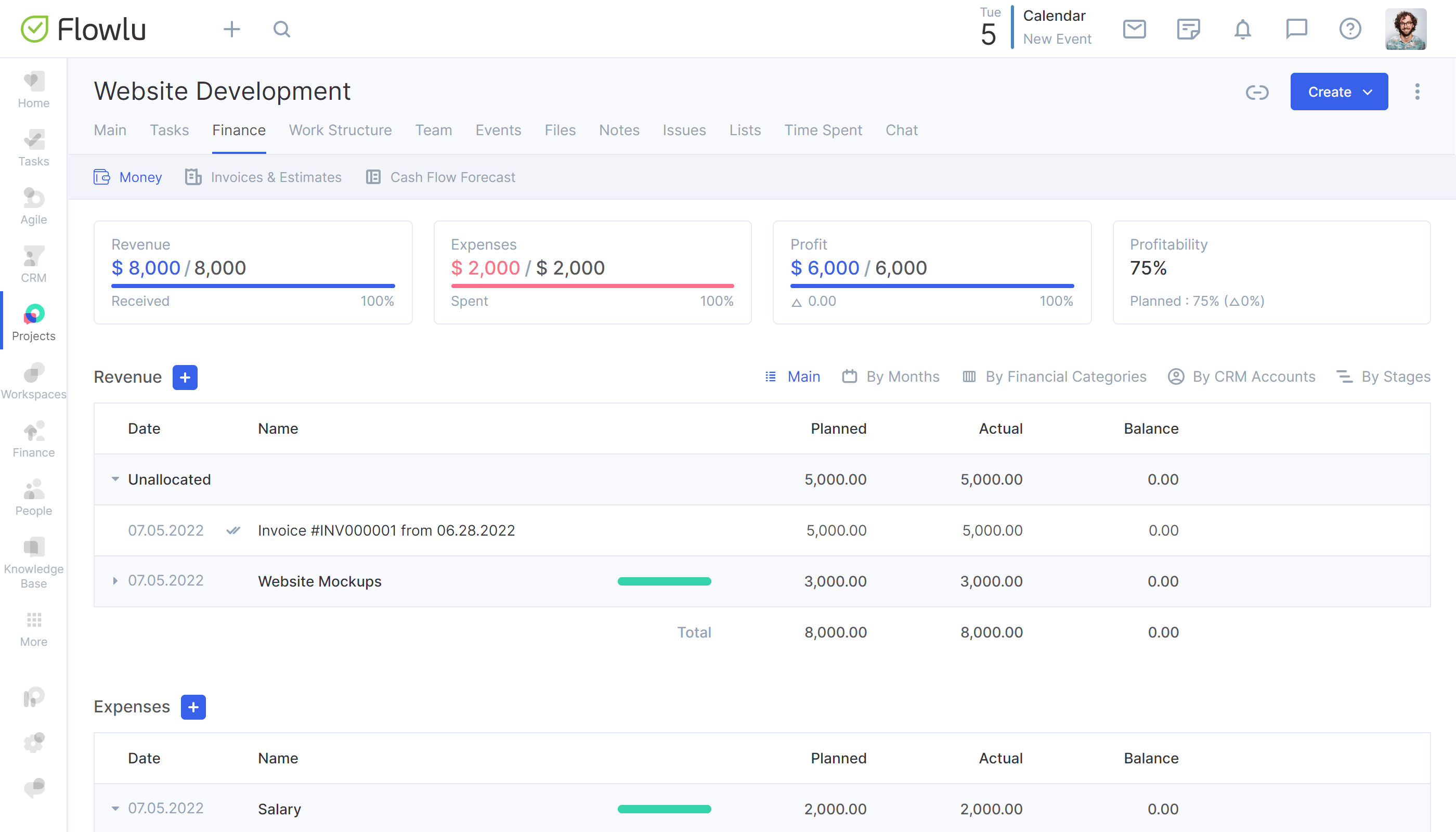The height and width of the screenshot is (832, 1456).
Task: Click the Profitability 75% card
Action: pos(1271,272)
